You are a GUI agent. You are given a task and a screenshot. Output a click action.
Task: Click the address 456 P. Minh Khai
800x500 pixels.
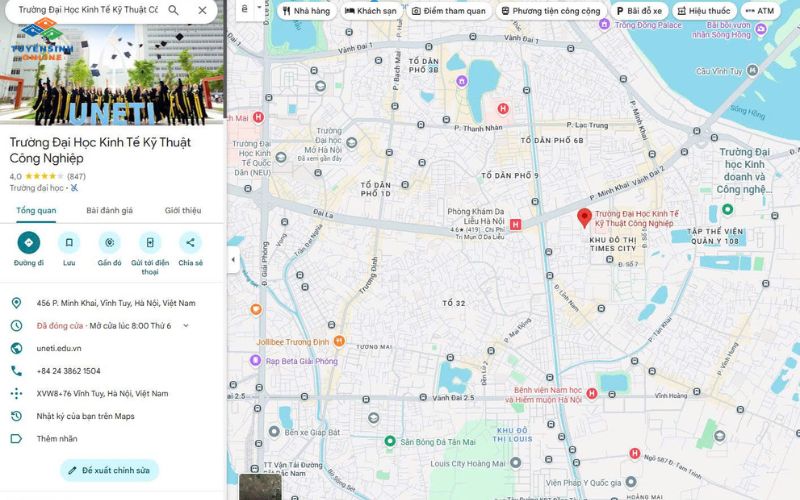click(x=116, y=303)
